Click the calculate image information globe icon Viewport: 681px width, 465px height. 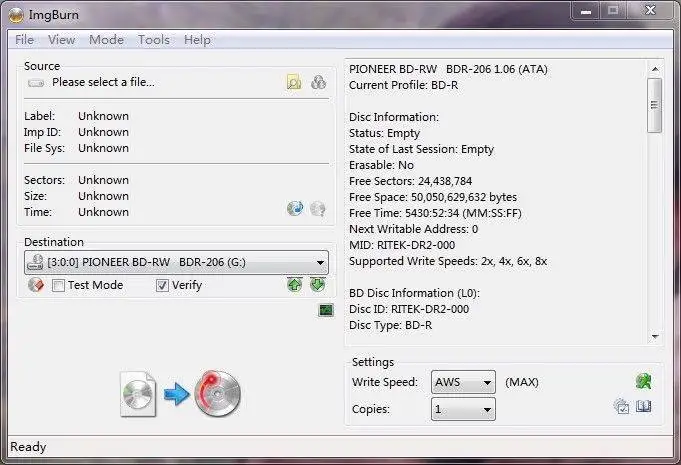(295, 209)
